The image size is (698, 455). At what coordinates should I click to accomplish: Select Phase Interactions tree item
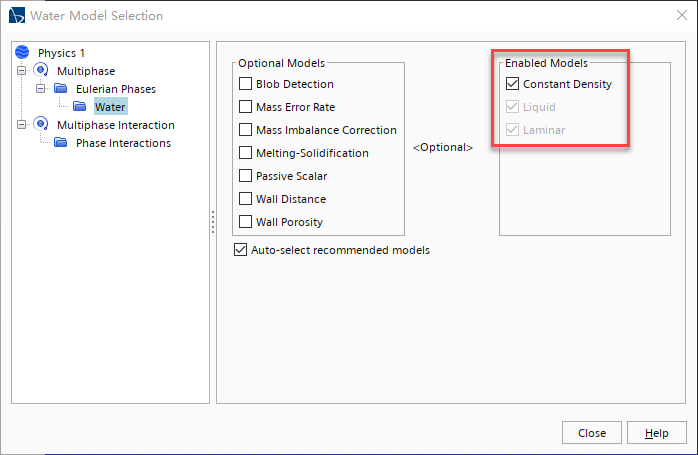[x=123, y=143]
